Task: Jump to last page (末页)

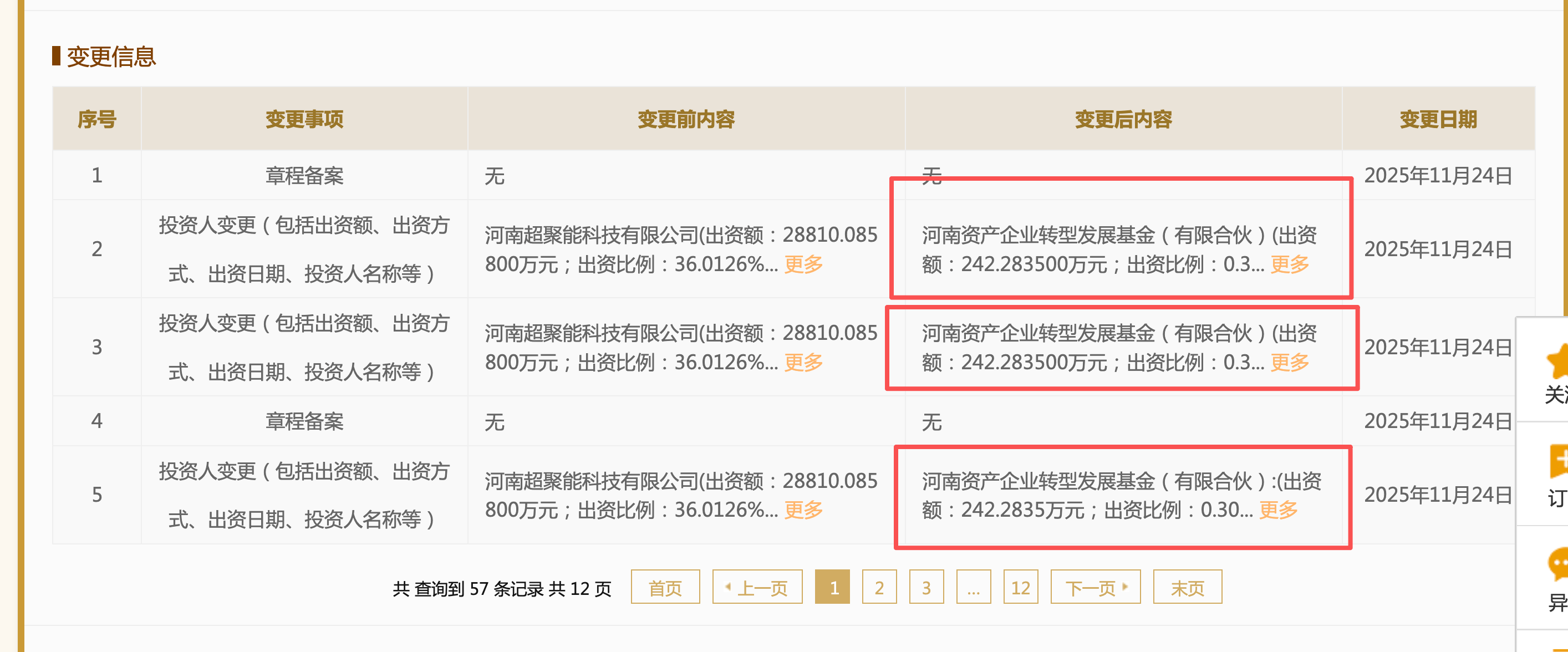Action: point(1187,588)
